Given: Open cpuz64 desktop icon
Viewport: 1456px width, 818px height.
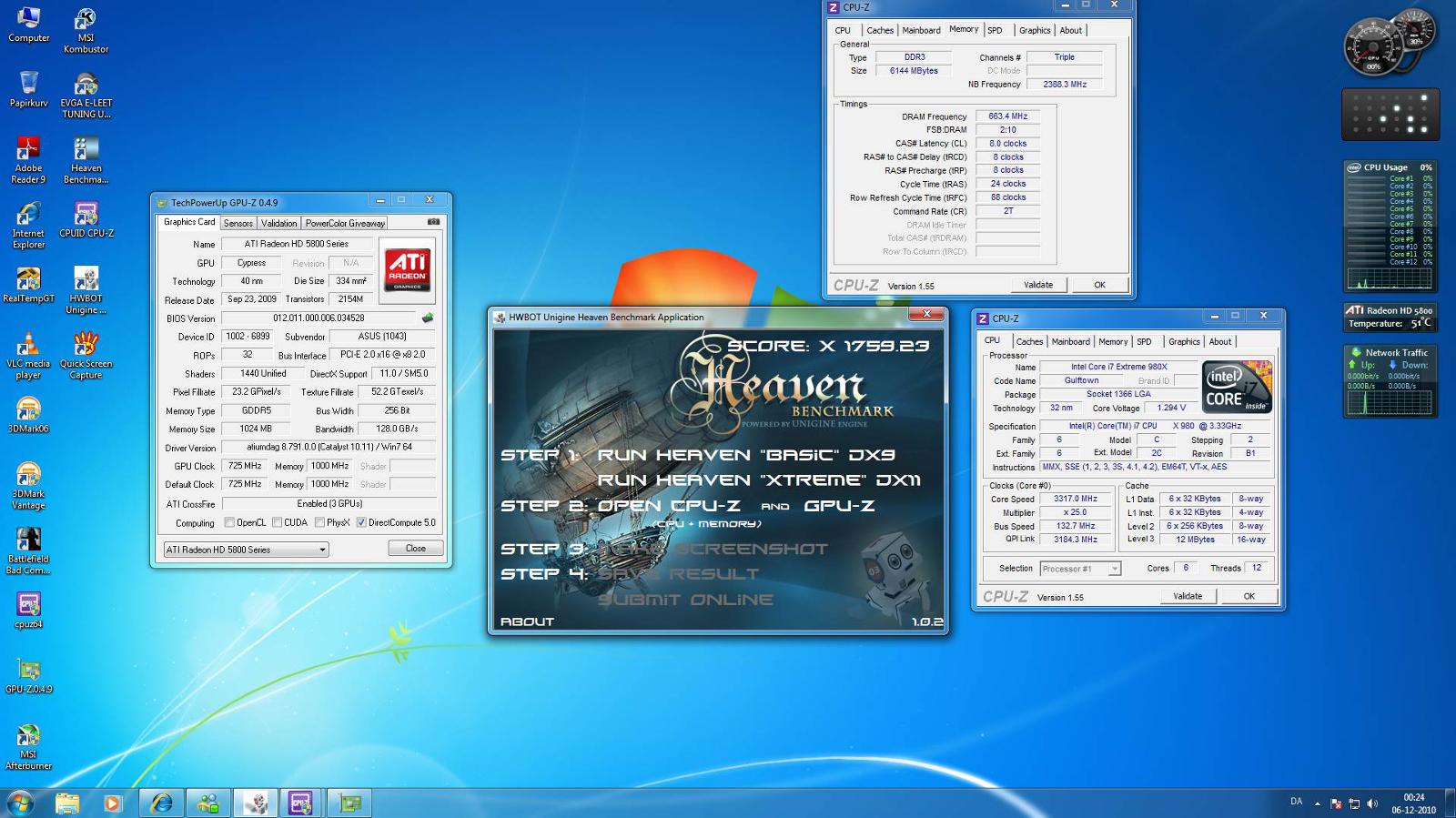Looking at the screenshot, I should click(x=28, y=611).
